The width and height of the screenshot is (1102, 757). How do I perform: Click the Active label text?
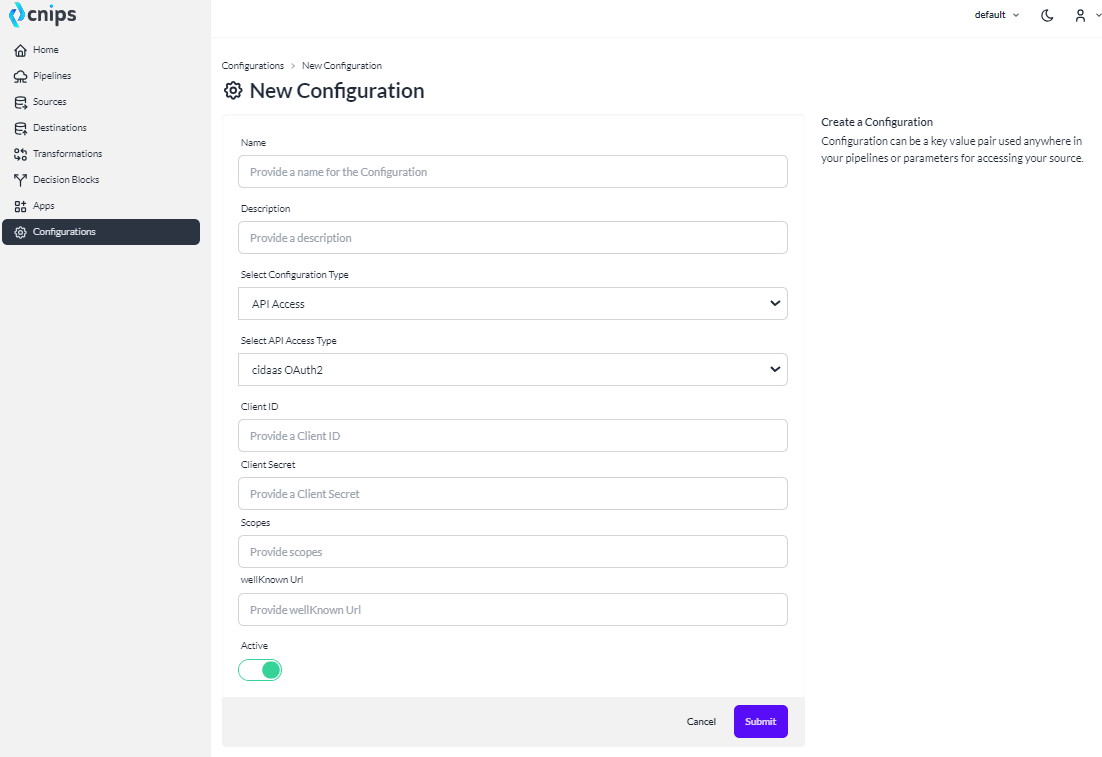coord(254,645)
